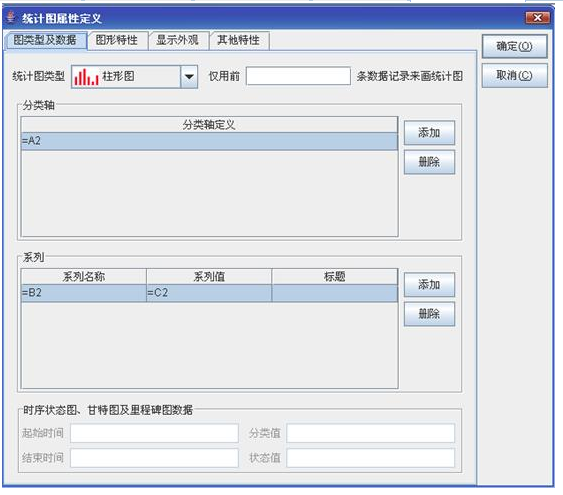Screen dimensions: 563x495
Task: Open the 其他特性 tab
Action: (x=239, y=40)
